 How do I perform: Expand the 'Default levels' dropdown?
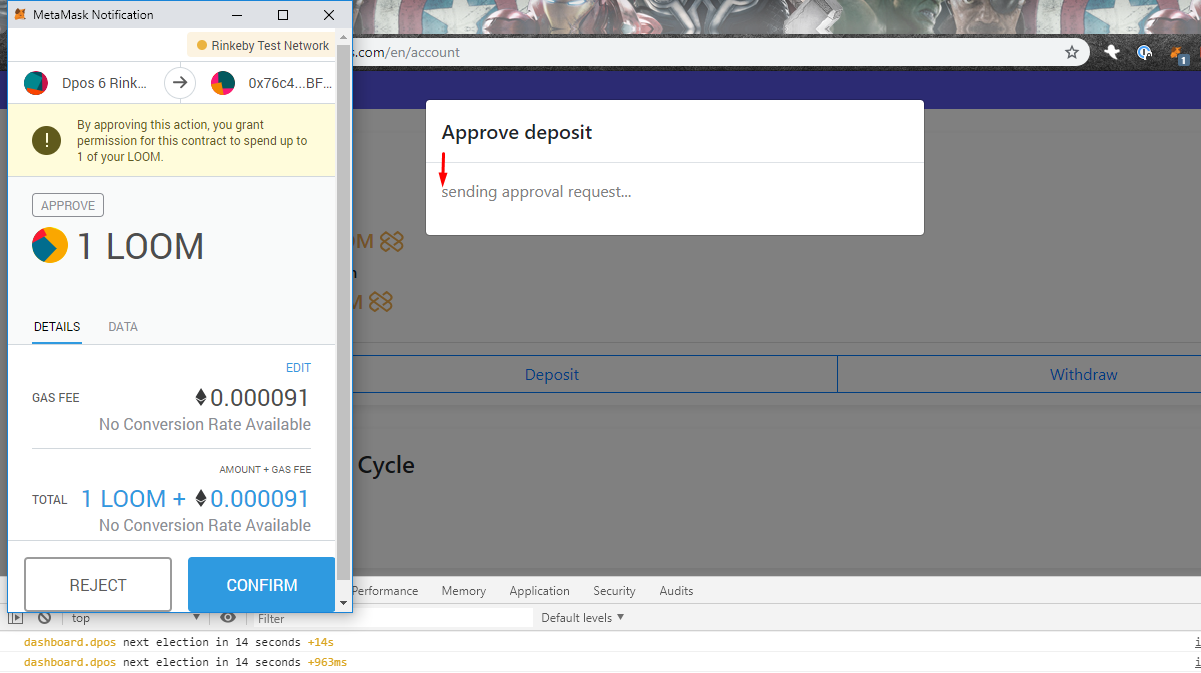click(x=582, y=617)
